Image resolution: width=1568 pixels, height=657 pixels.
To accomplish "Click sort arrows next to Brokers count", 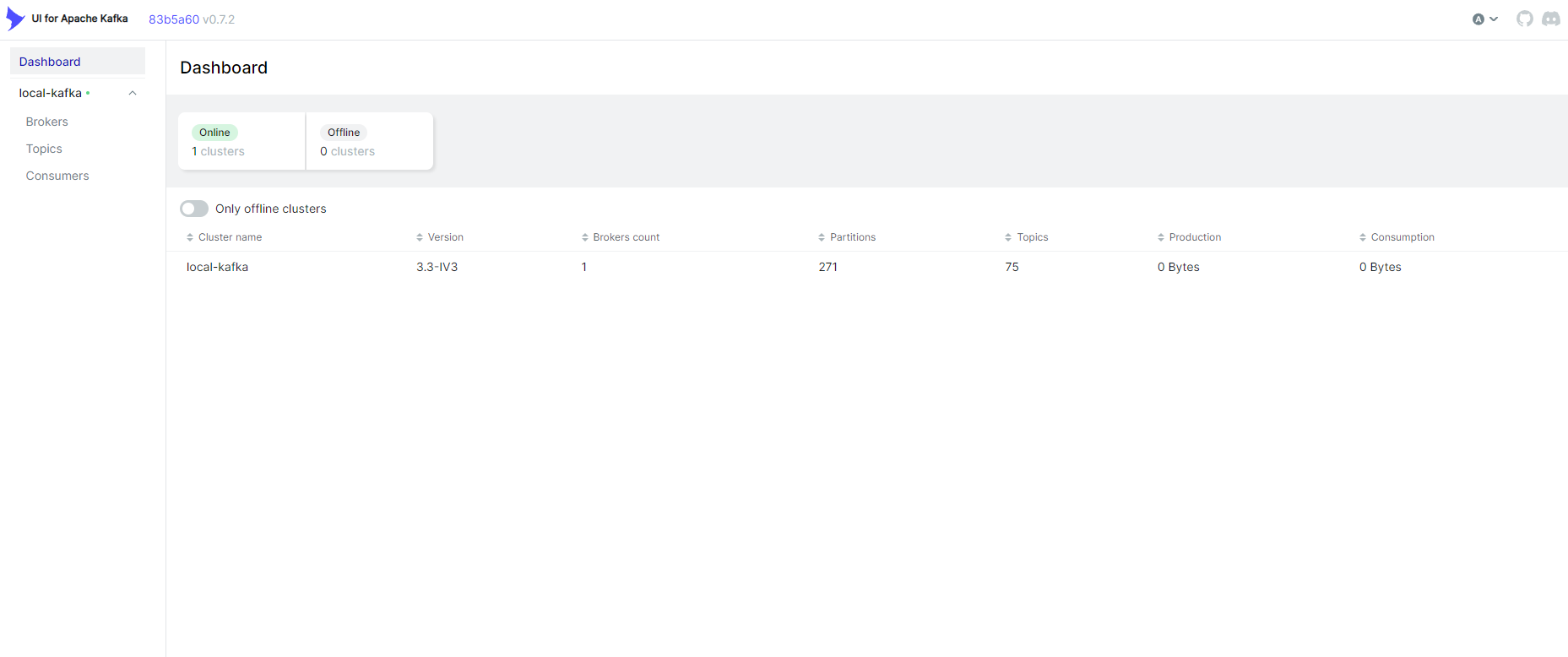I will click(x=585, y=237).
